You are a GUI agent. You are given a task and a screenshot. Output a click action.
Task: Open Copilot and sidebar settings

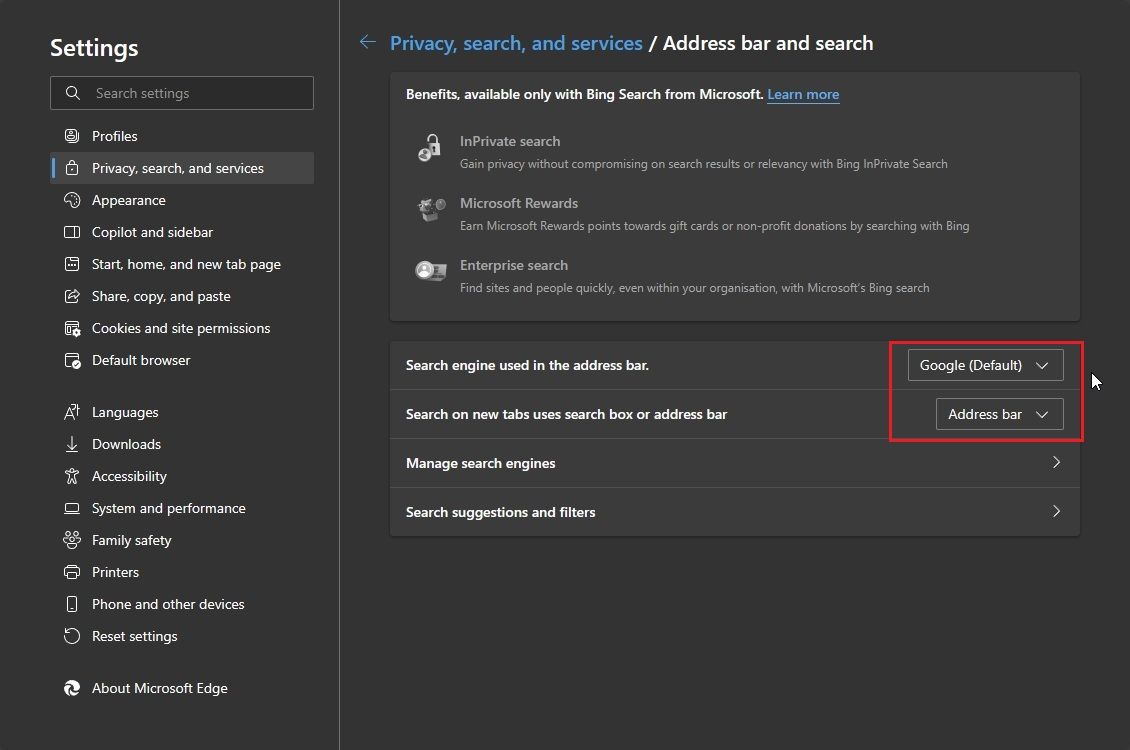point(182,232)
